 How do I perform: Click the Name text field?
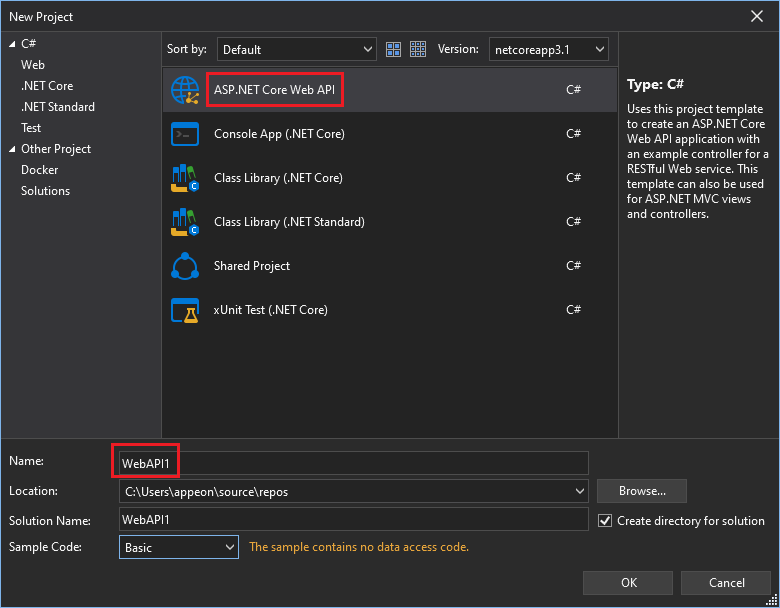pyautogui.click(x=352, y=463)
